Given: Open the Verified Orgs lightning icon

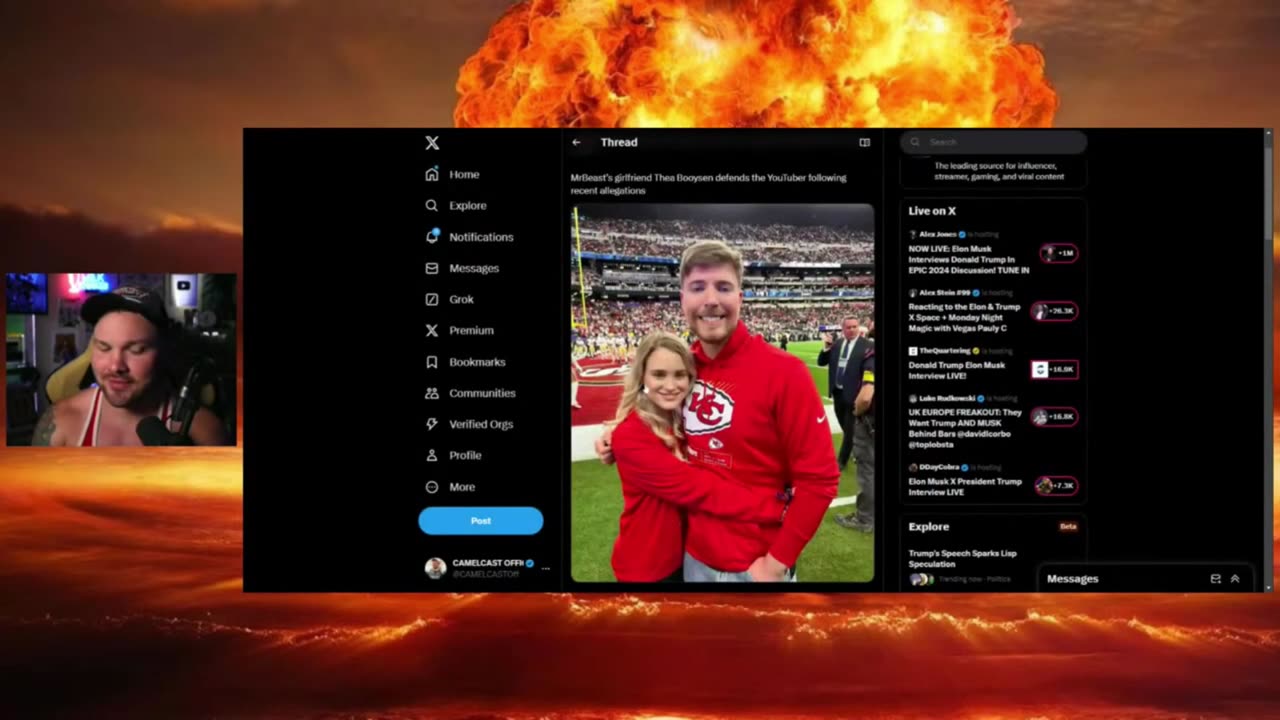Looking at the screenshot, I should pyautogui.click(x=432, y=424).
